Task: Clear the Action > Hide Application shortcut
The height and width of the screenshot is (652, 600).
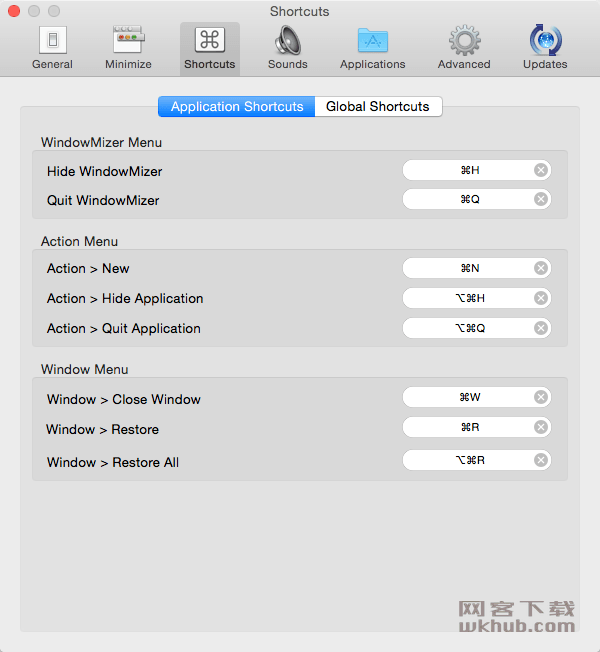Action: pos(541,298)
